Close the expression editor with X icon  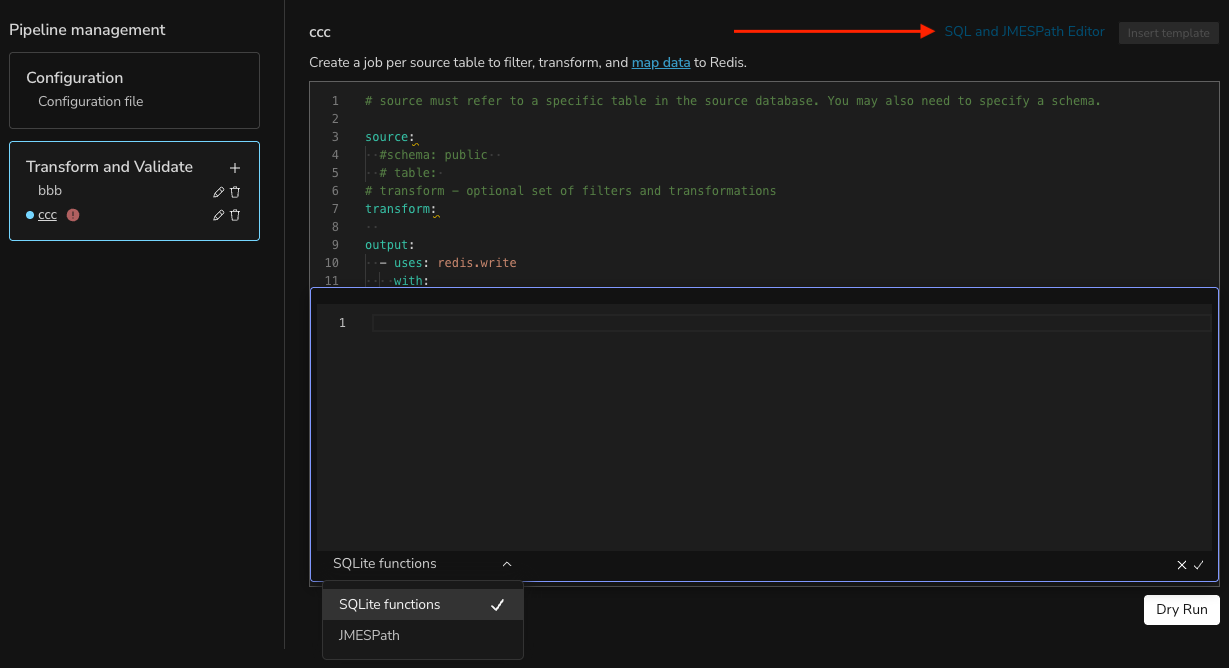[x=1182, y=565]
